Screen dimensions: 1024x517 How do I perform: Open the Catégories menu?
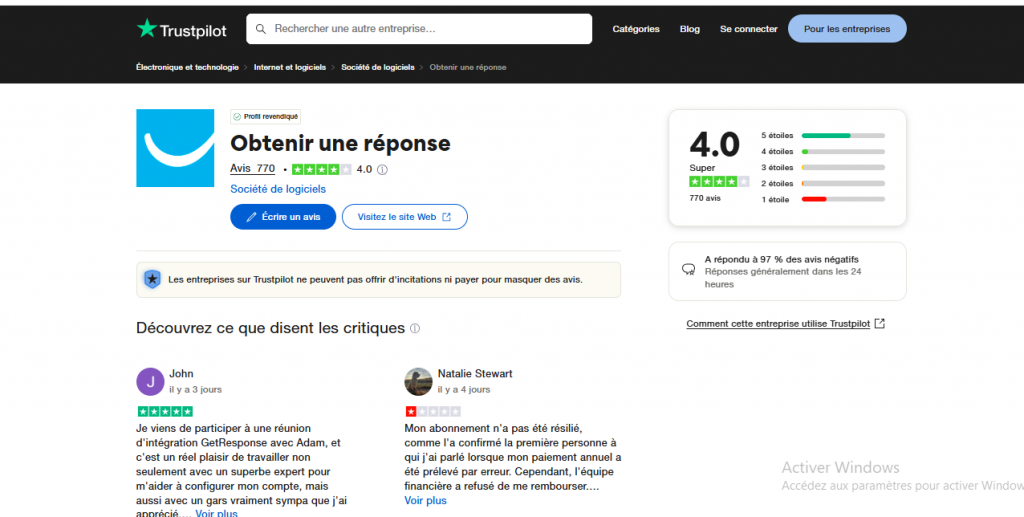coord(635,29)
